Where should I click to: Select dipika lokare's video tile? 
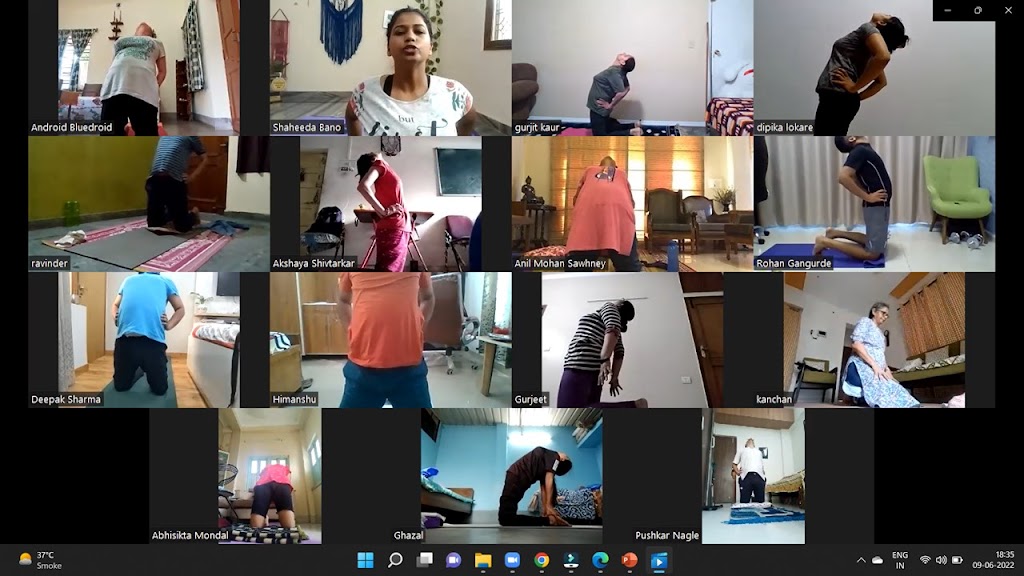click(874, 67)
